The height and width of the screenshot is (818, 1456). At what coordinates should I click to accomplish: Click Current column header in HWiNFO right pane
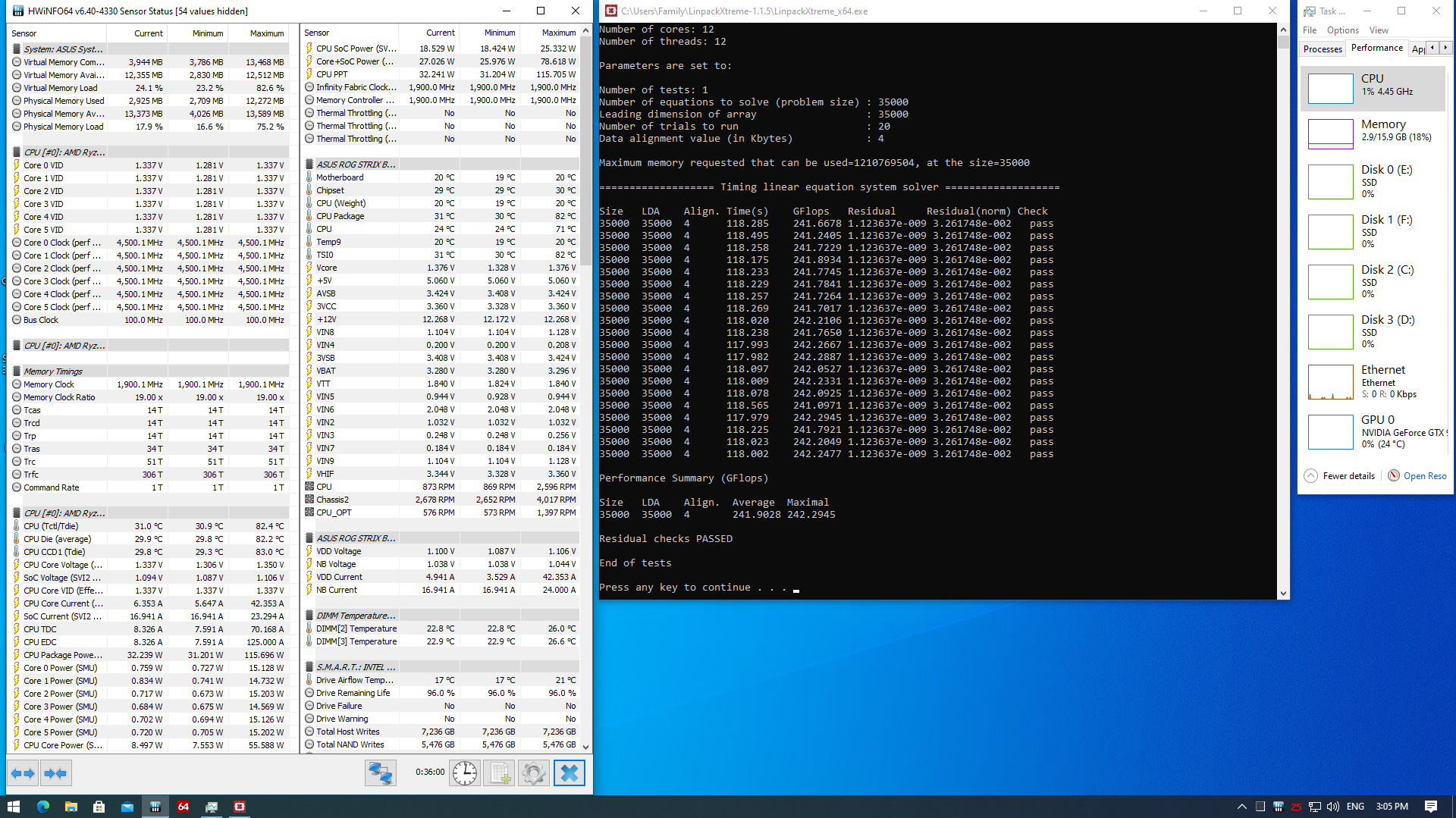click(428, 33)
